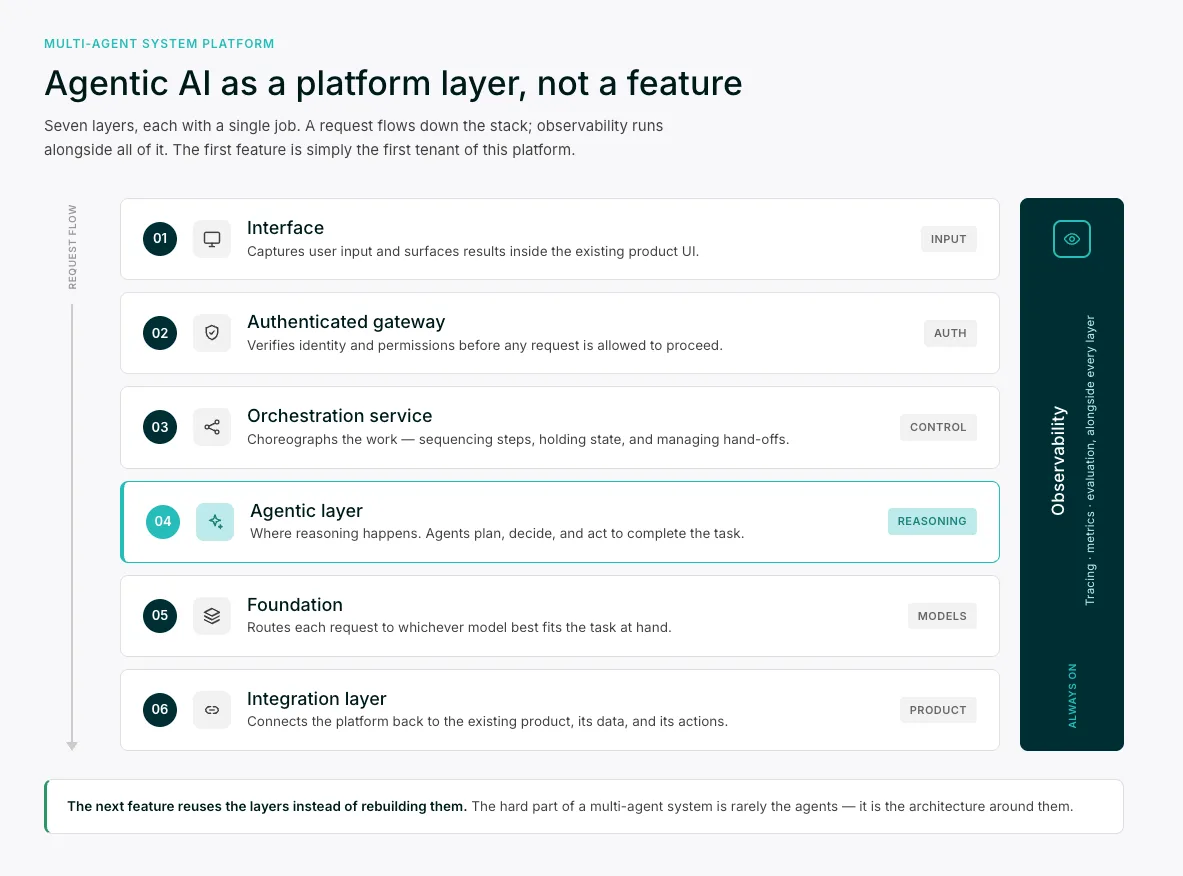The height and width of the screenshot is (876, 1183).
Task: Click the link icon for Integration layer
Action: (x=212, y=709)
